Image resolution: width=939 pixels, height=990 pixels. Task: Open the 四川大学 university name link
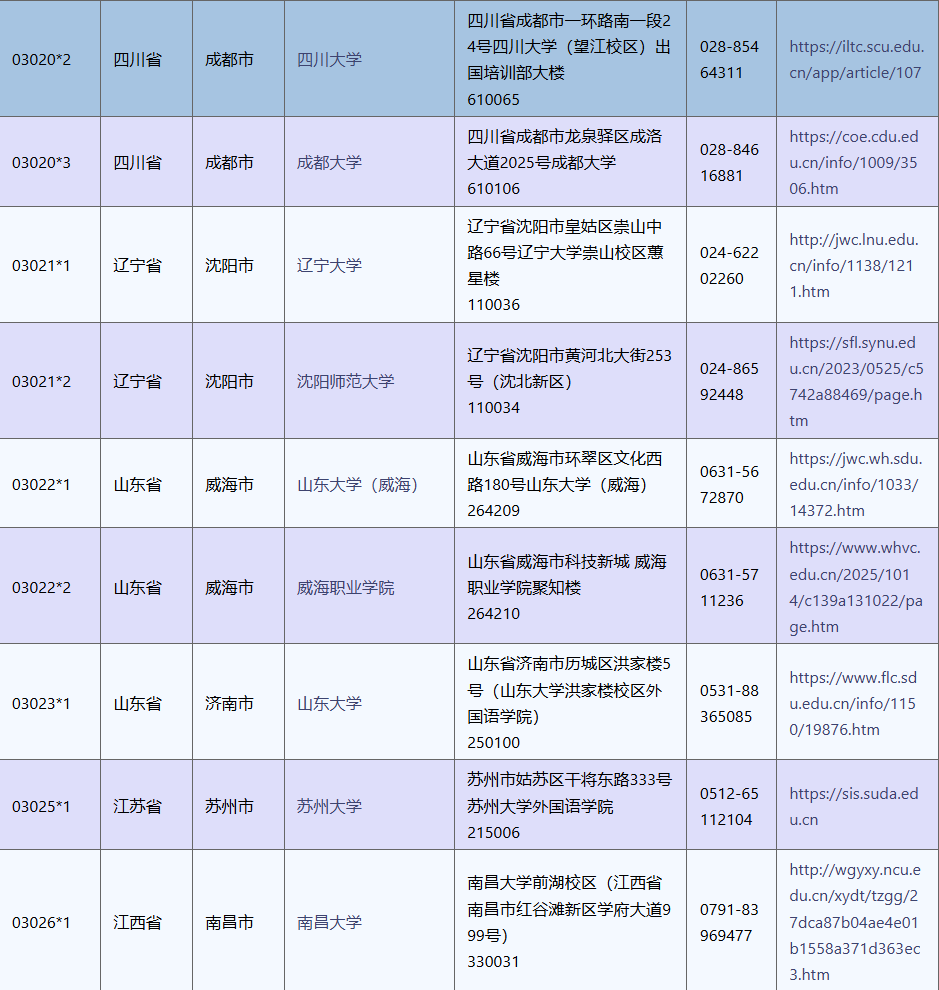click(329, 59)
